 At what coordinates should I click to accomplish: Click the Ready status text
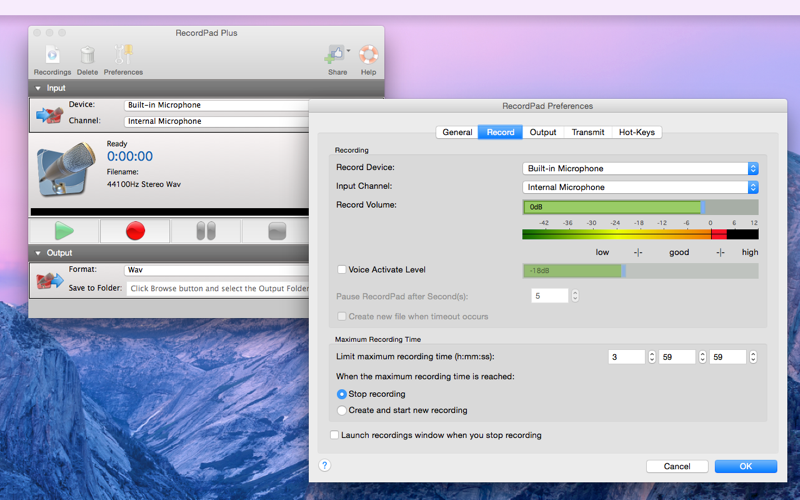pyautogui.click(x=117, y=144)
